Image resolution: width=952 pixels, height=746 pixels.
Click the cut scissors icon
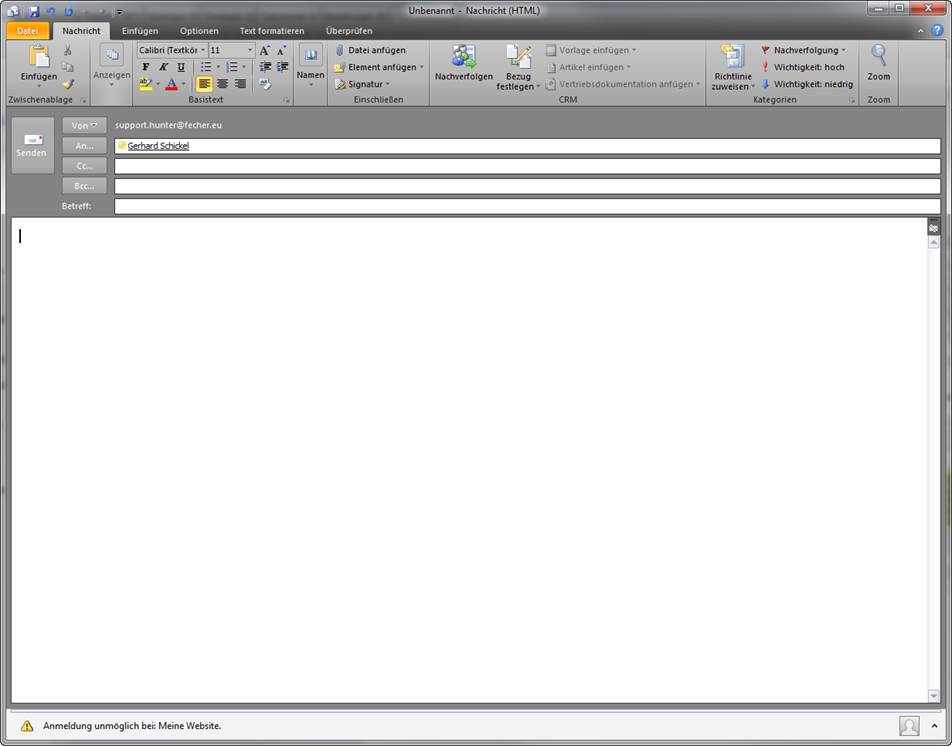pos(68,51)
